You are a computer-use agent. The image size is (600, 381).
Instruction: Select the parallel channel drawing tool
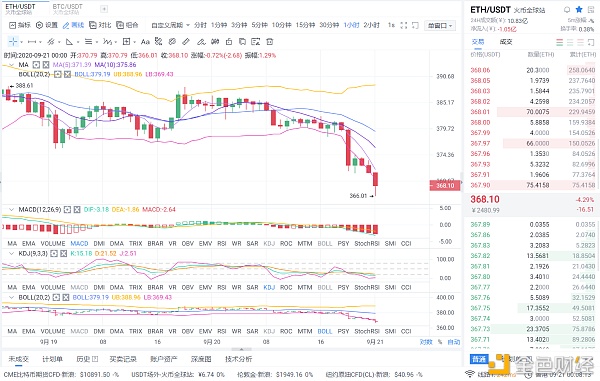[51, 42]
